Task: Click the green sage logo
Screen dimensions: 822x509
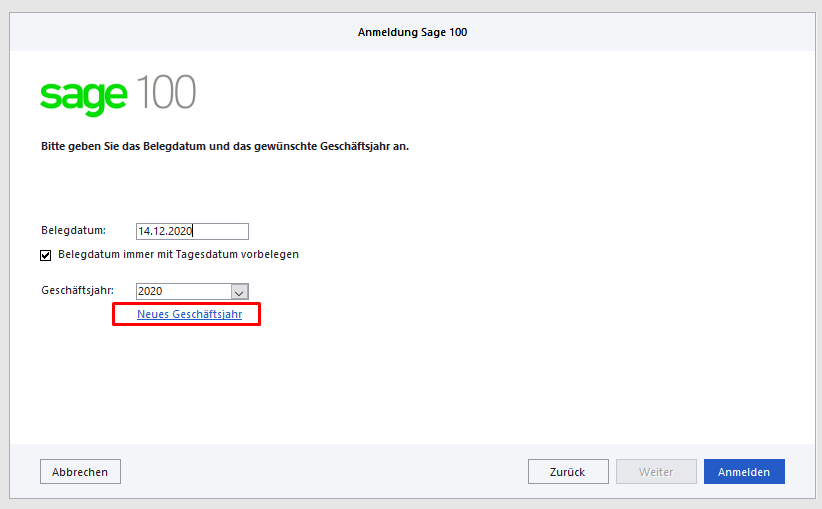Action: tap(84, 96)
